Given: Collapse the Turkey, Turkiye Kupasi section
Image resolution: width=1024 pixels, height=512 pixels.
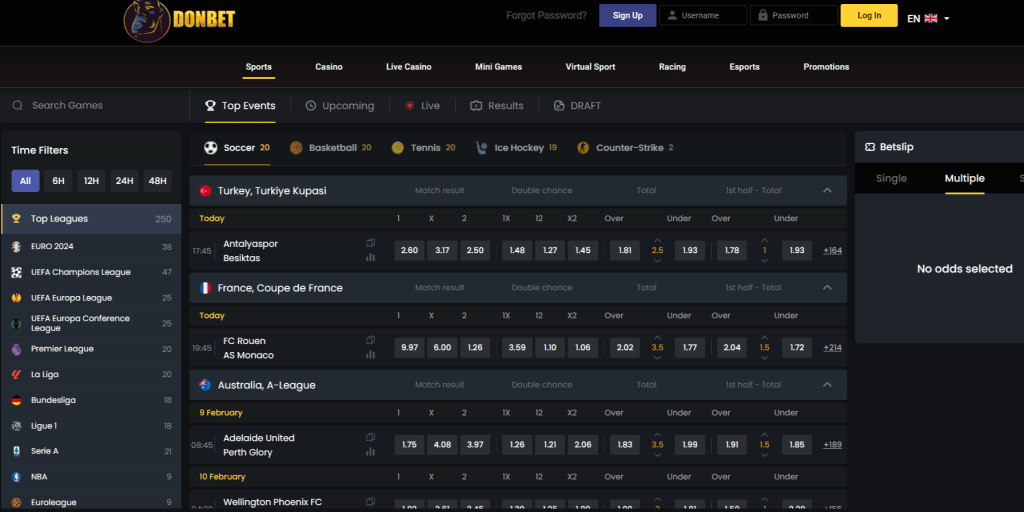Looking at the screenshot, I should click(x=827, y=190).
